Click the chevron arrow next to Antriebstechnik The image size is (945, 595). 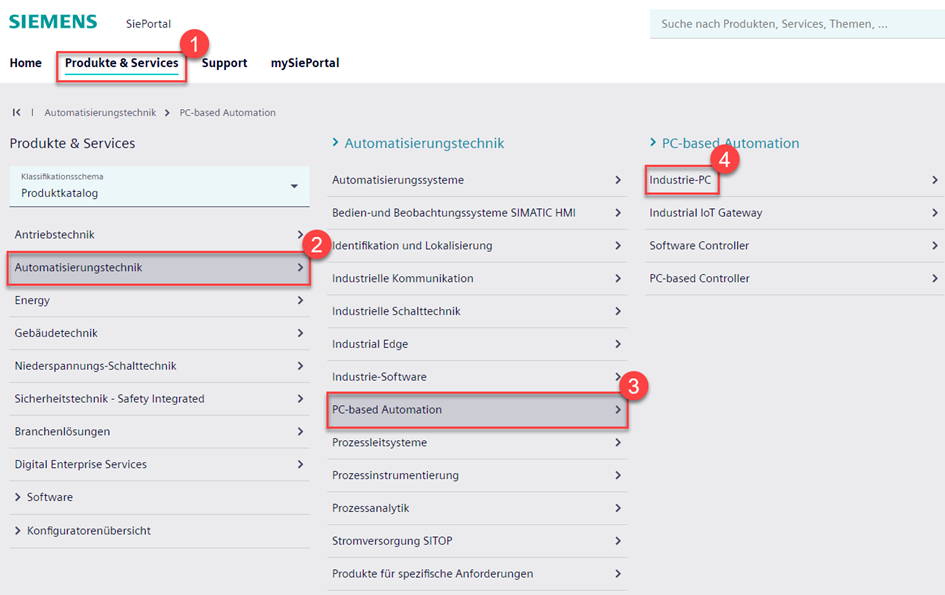(x=300, y=235)
